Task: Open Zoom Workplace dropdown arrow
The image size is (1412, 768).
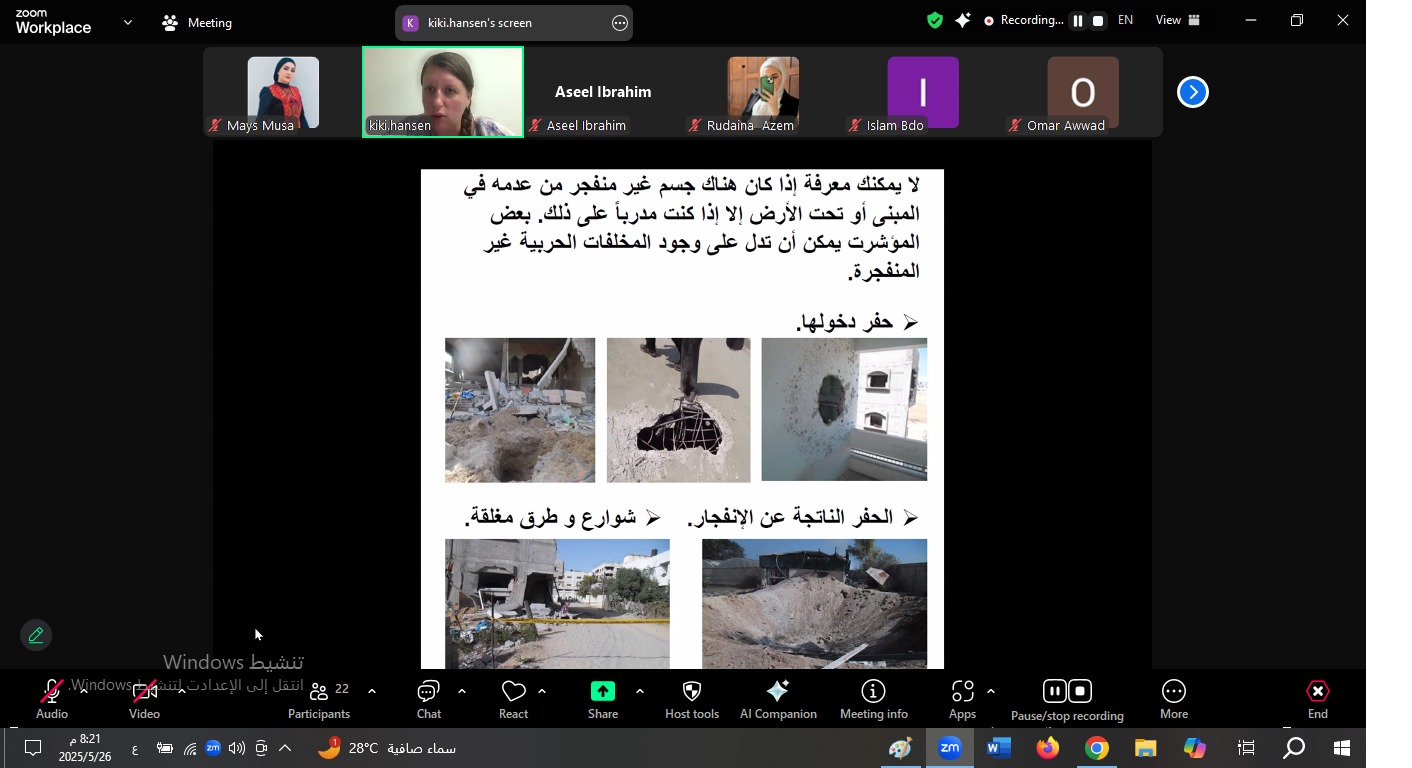Action: (128, 22)
